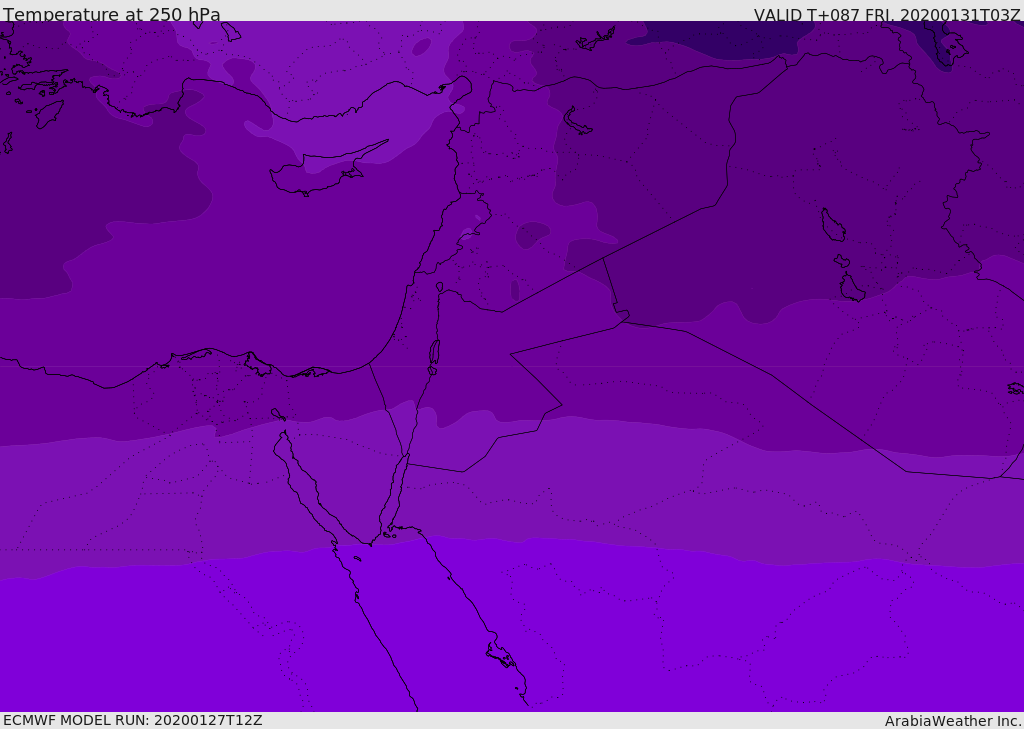This screenshot has height=729, width=1024.
Task: Click the 'ArabiaWeather Inc.' credit text
Action: coord(952,721)
